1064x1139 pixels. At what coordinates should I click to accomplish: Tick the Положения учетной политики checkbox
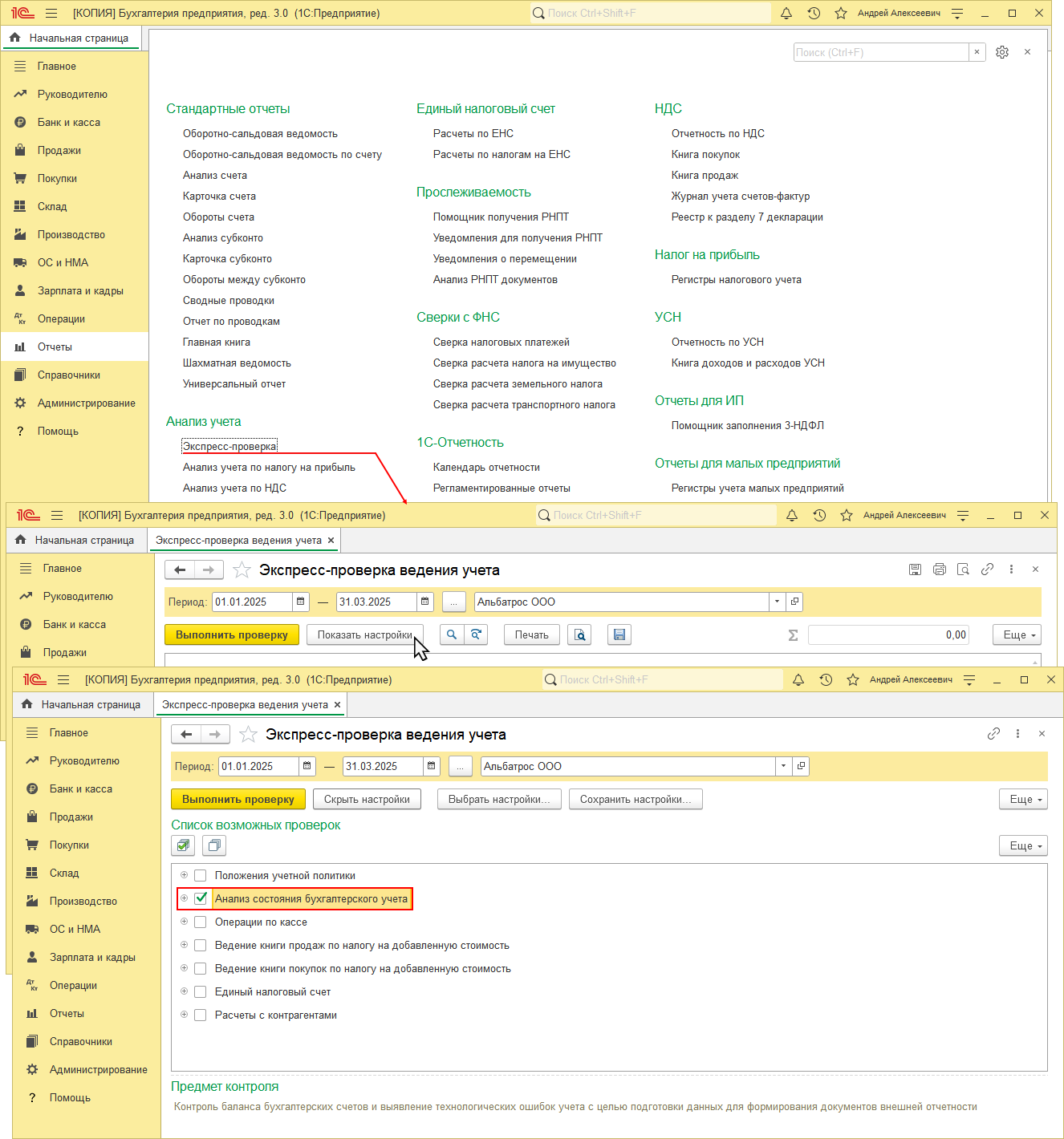(201, 876)
